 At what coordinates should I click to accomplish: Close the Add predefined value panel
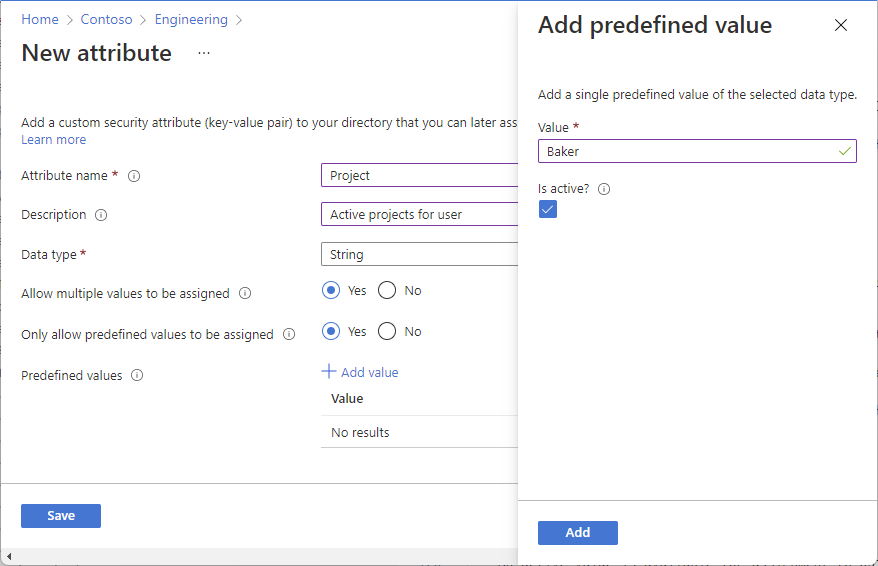click(840, 25)
